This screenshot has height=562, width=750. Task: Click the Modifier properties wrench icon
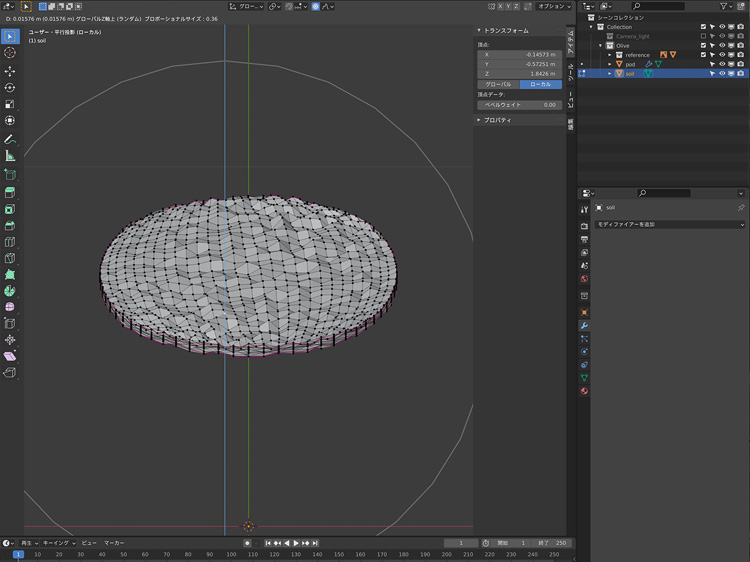pos(584,326)
